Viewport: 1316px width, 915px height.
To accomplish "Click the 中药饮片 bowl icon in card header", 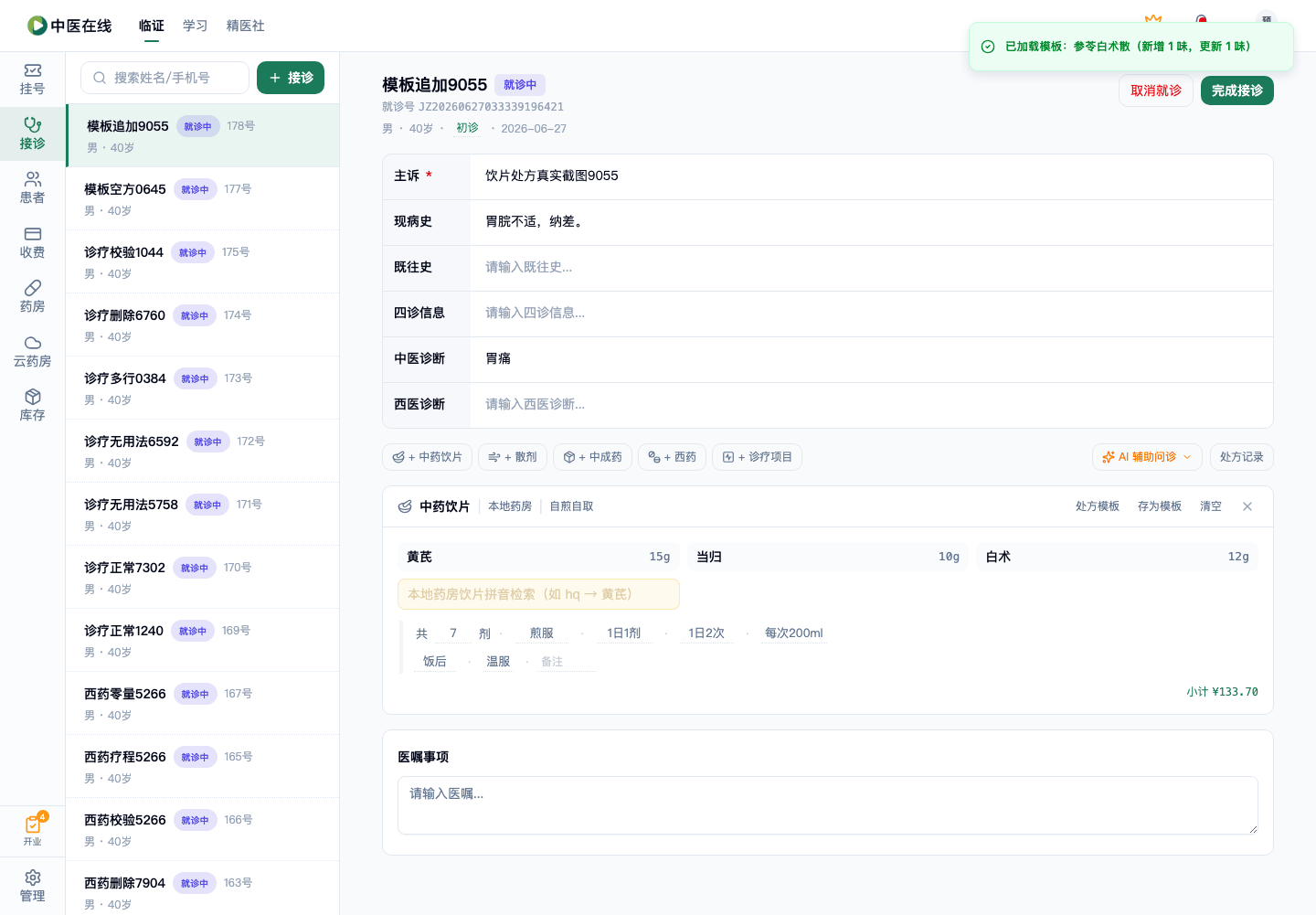I will click(405, 506).
